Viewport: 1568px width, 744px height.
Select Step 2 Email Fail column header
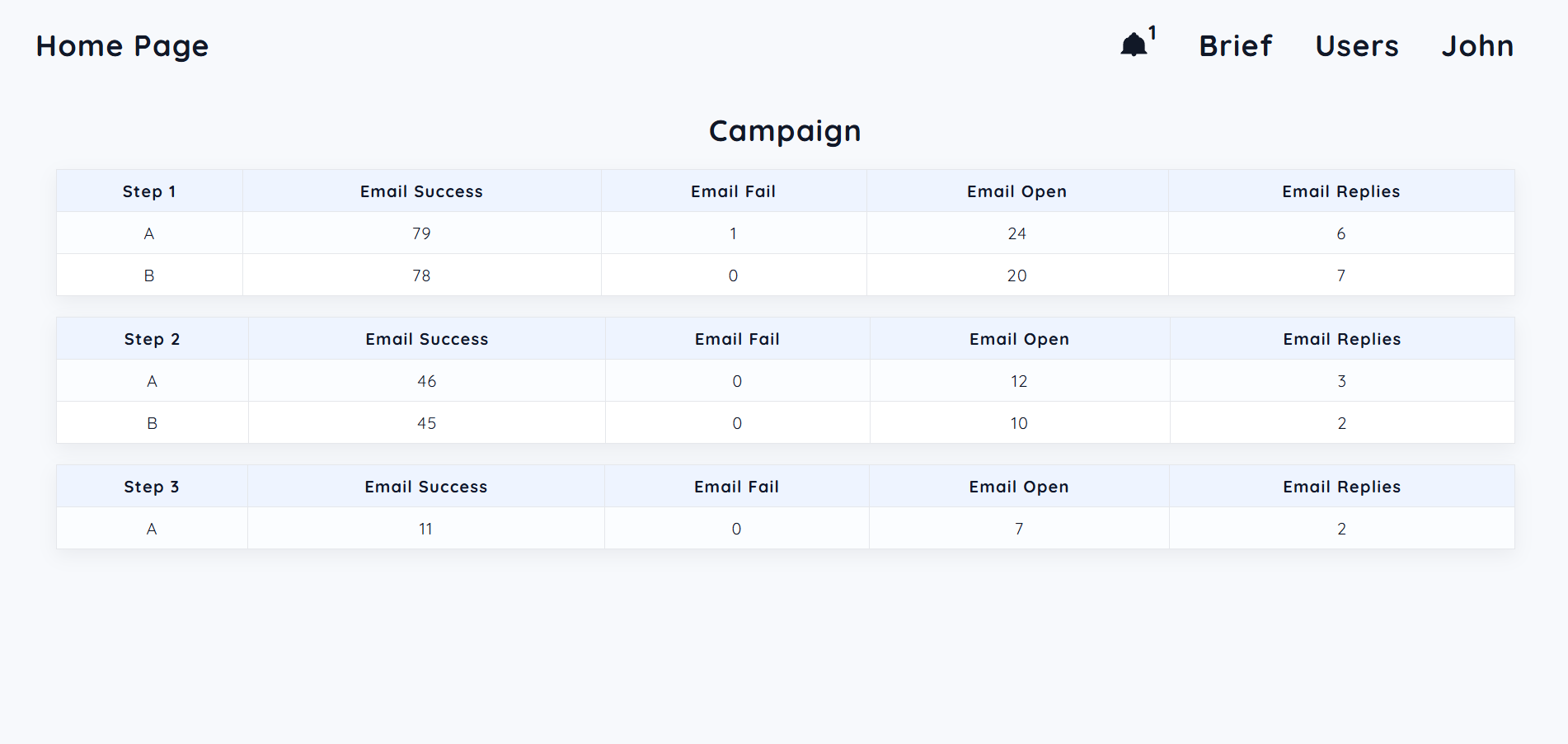(x=737, y=339)
